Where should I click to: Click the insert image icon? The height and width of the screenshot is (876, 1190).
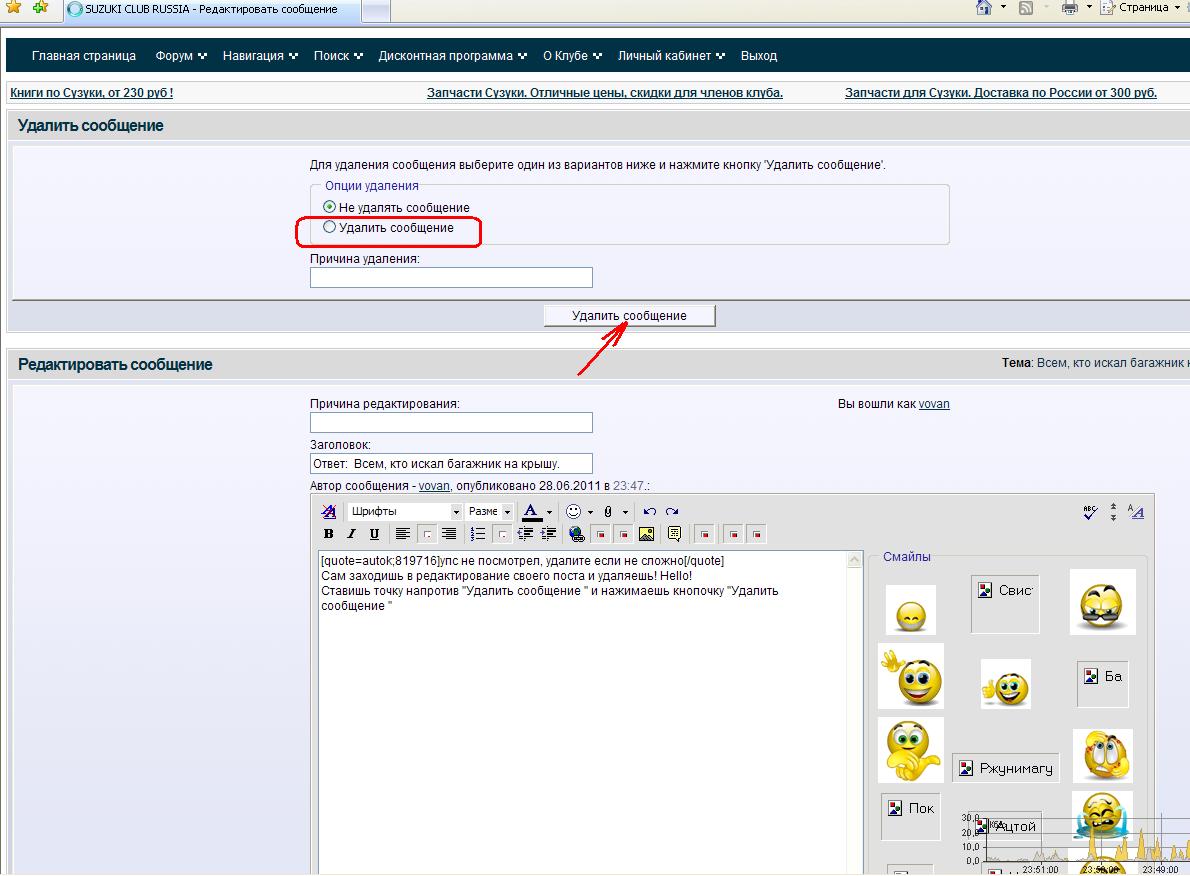646,534
